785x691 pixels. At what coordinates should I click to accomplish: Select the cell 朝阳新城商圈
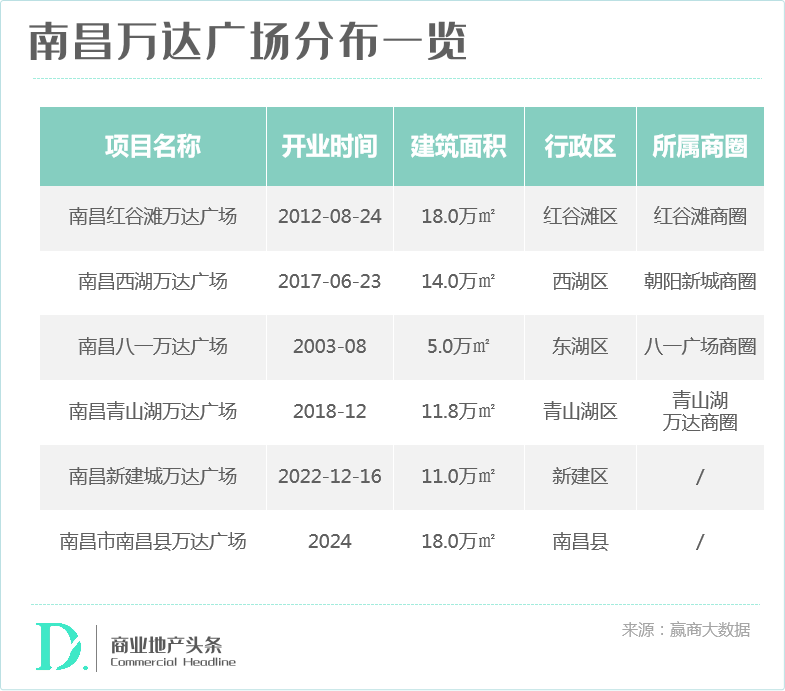700,281
